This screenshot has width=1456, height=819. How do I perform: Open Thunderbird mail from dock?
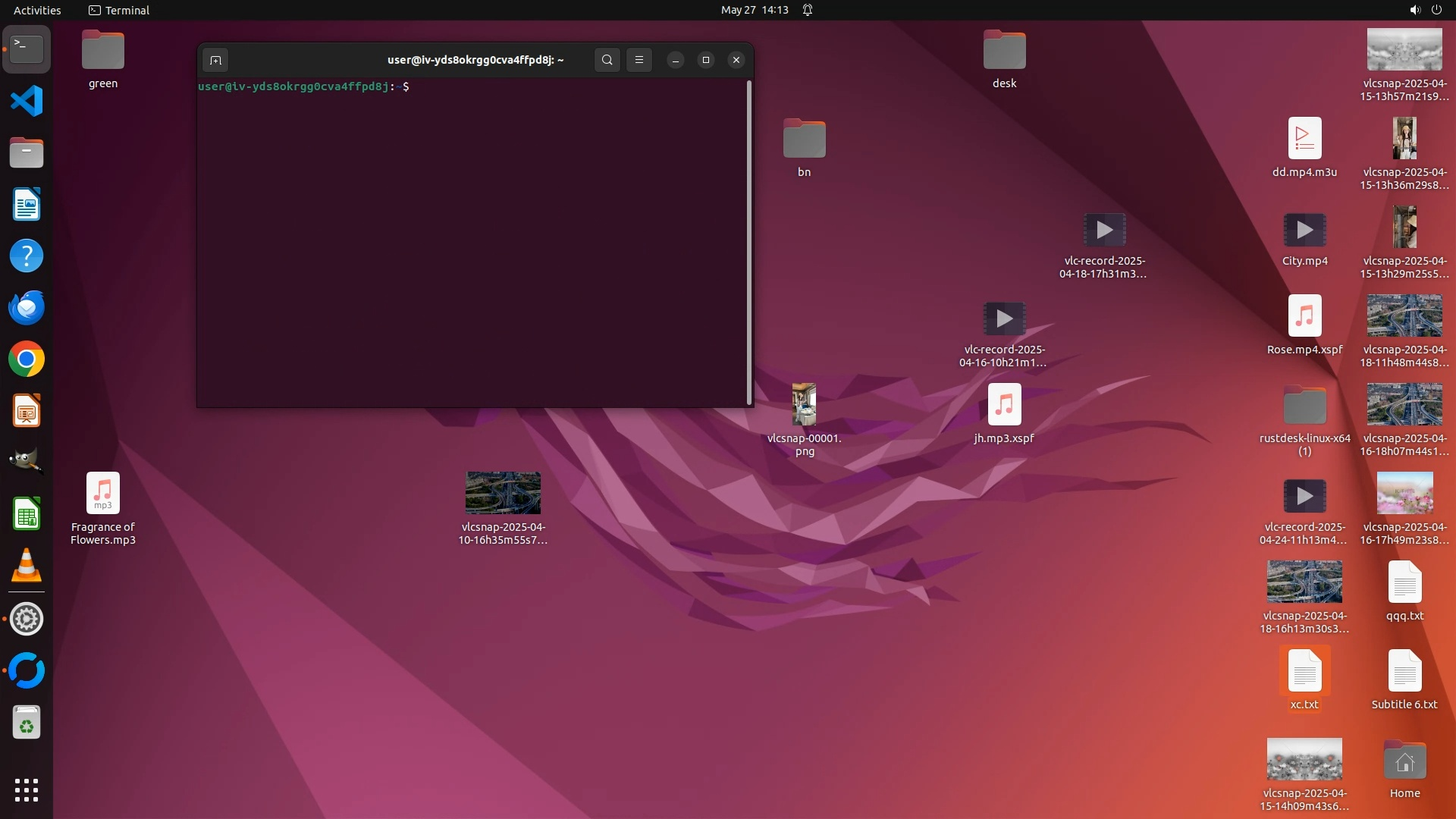coord(27,308)
